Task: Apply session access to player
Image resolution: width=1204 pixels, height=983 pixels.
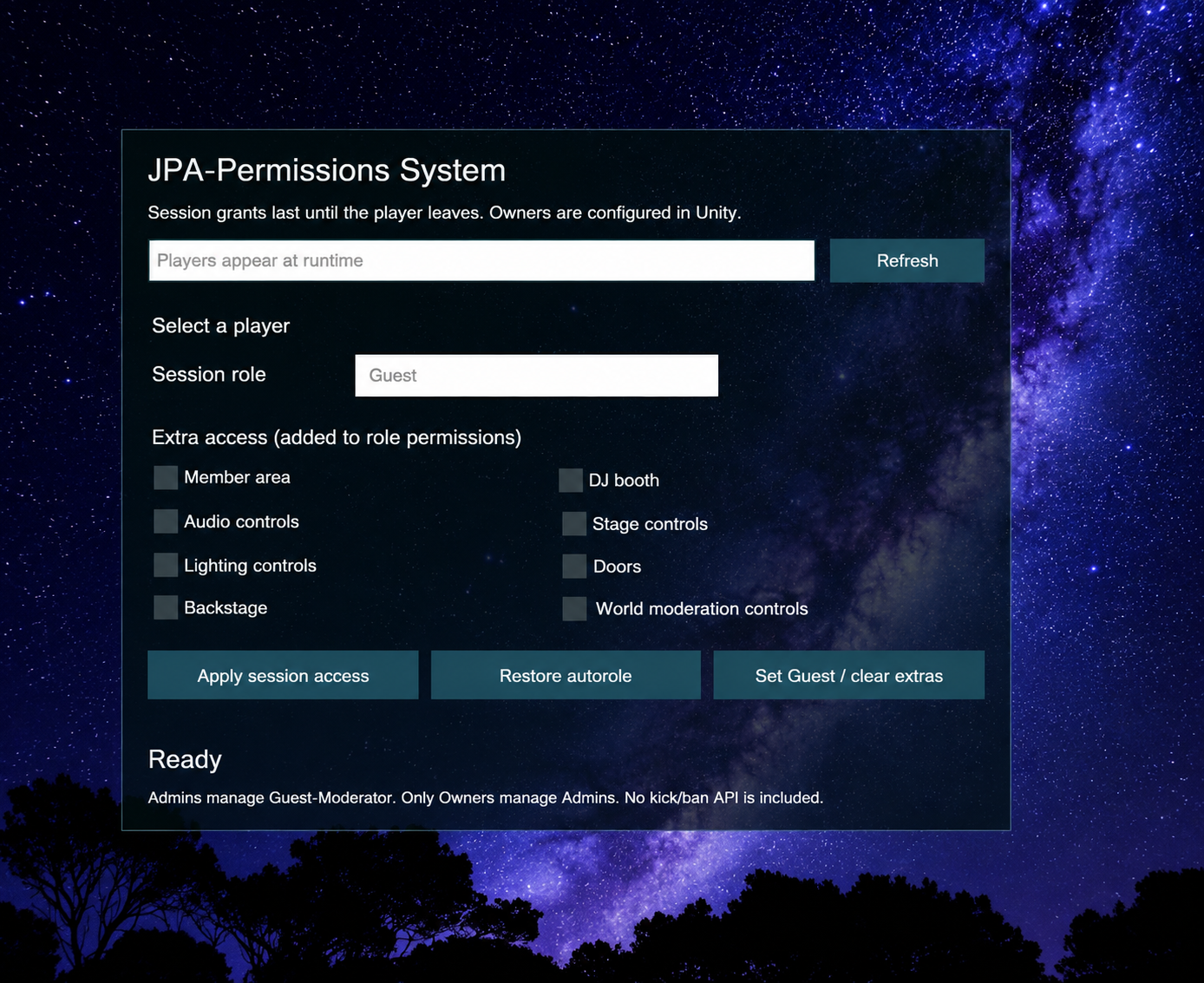Action: (x=283, y=675)
